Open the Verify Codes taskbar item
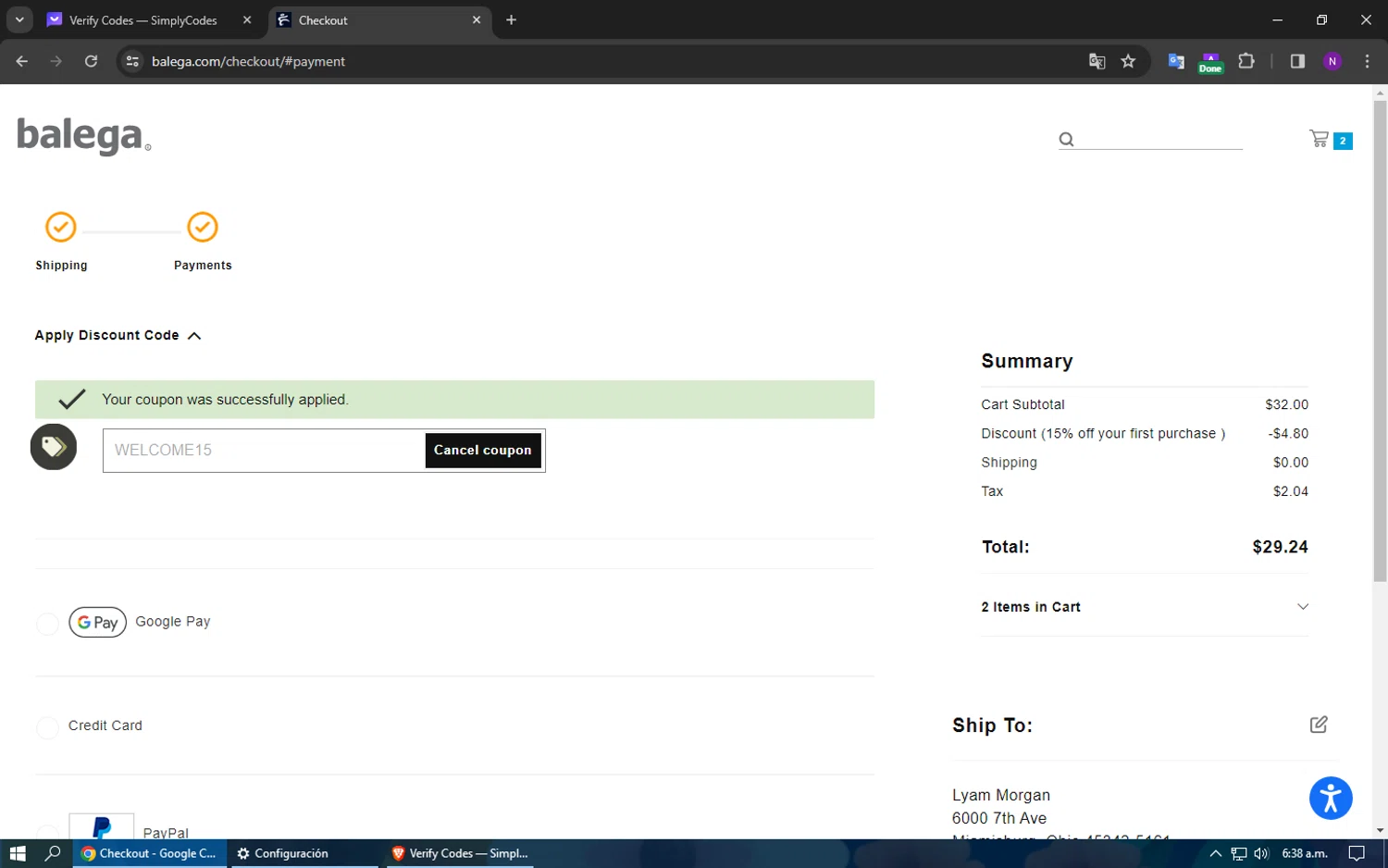The width and height of the screenshot is (1388, 868). click(x=460, y=853)
